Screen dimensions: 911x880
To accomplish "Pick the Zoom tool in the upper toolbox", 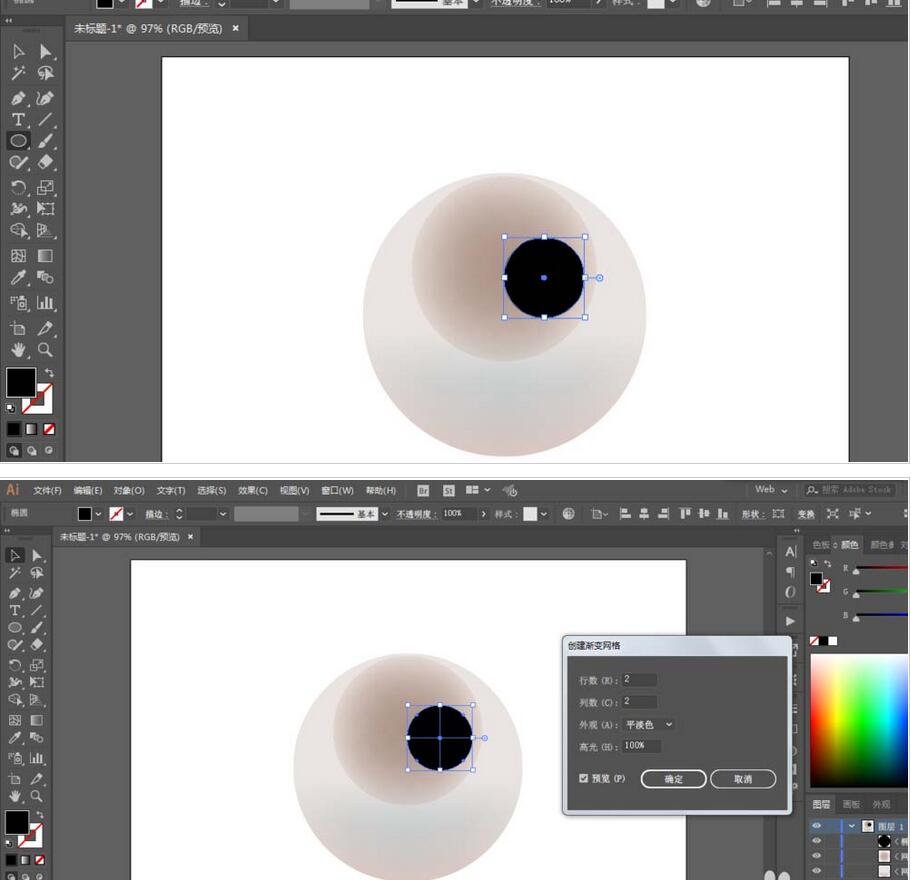I will (x=45, y=350).
